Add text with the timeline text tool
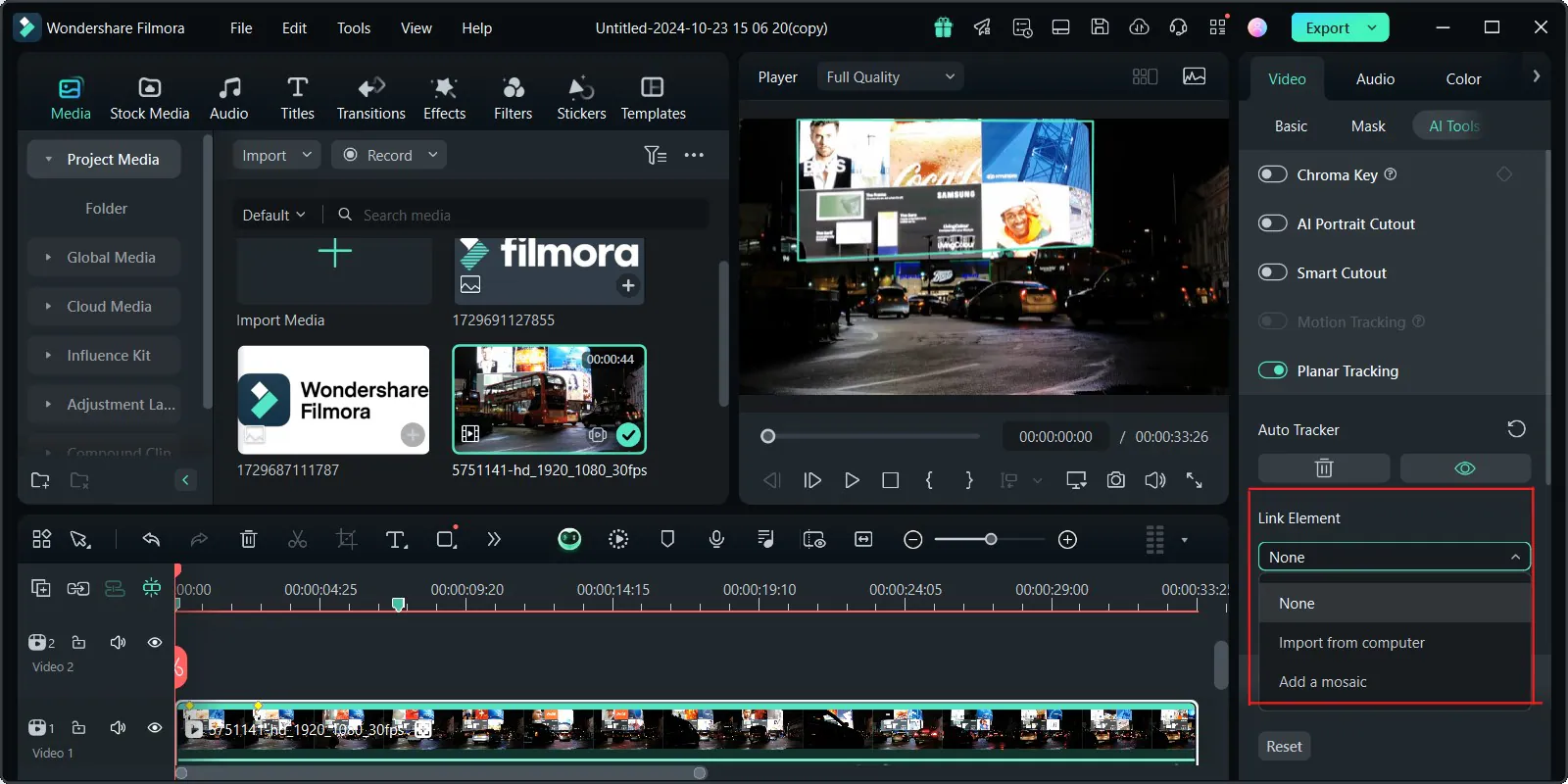Screen dimensions: 1568x784 point(396,539)
